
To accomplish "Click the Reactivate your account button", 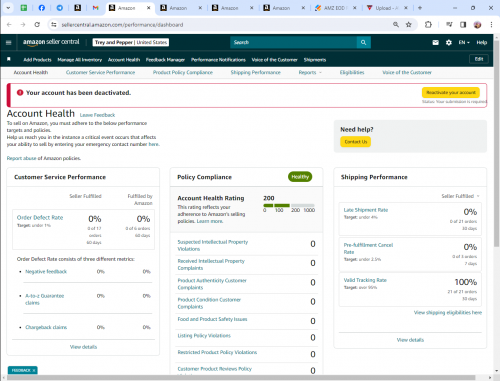I will click(x=451, y=92).
